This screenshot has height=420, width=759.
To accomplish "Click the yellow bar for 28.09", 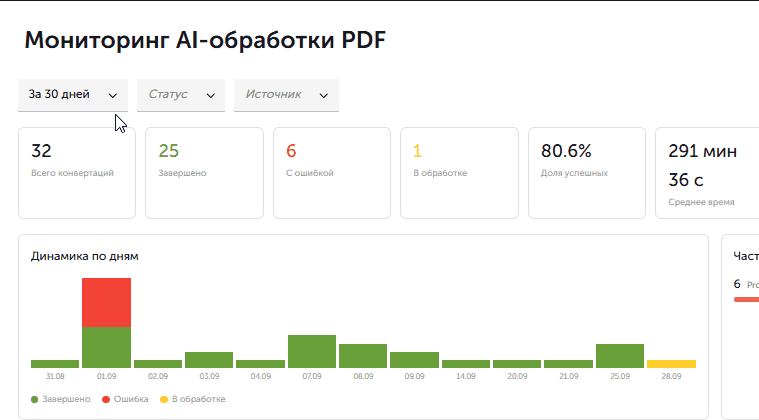I will tap(671, 364).
